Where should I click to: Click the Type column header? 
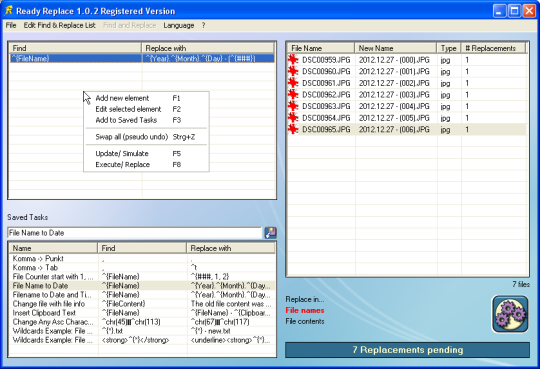(449, 48)
